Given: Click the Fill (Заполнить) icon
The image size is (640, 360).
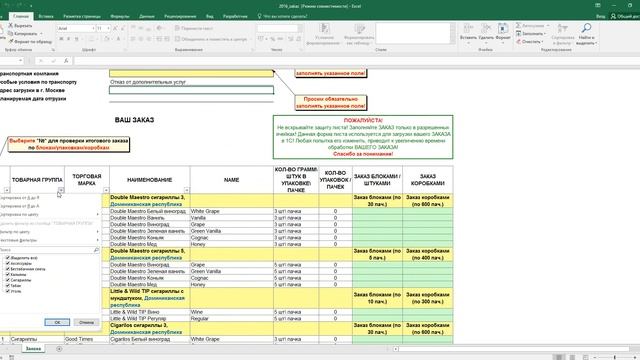Looking at the screenshot, I should (518, 33).
